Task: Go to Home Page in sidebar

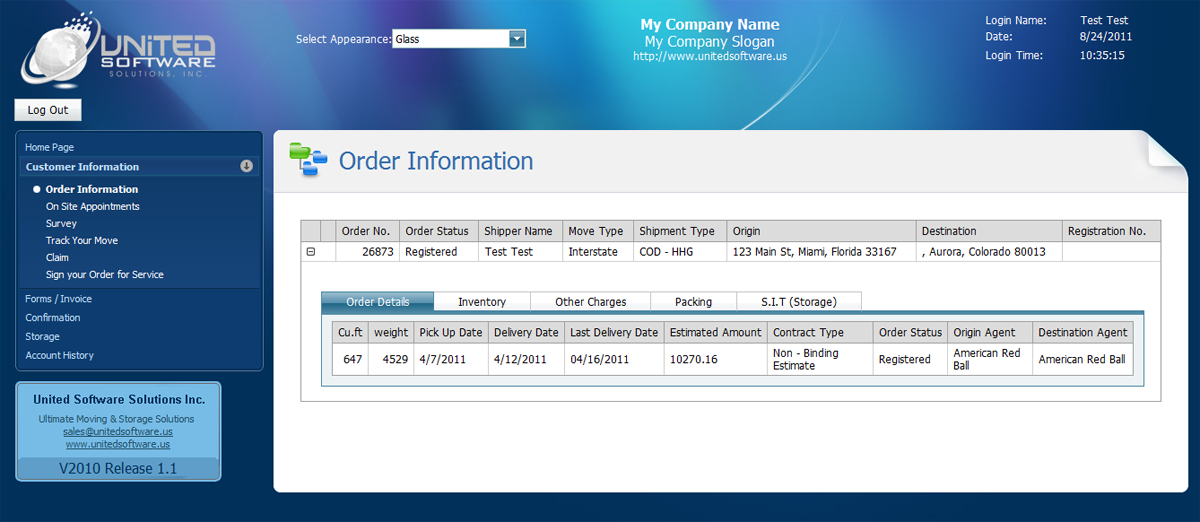Action: click(49, 147)
